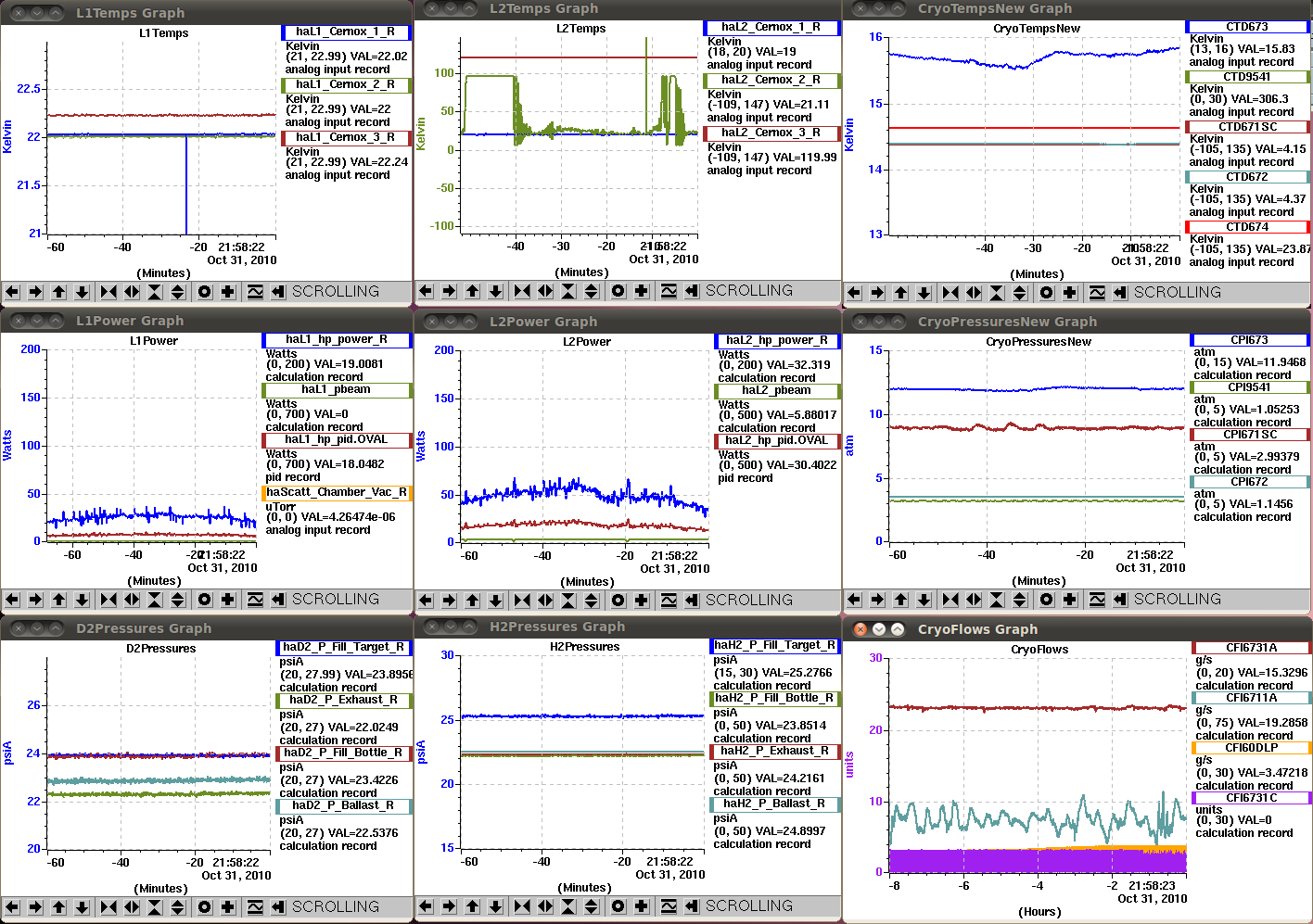The height and width of the screenshot is (924, 1313).
Task: Toggle scrolling mode arrow in CryoTempsNew Graph
Action: 1120,293
